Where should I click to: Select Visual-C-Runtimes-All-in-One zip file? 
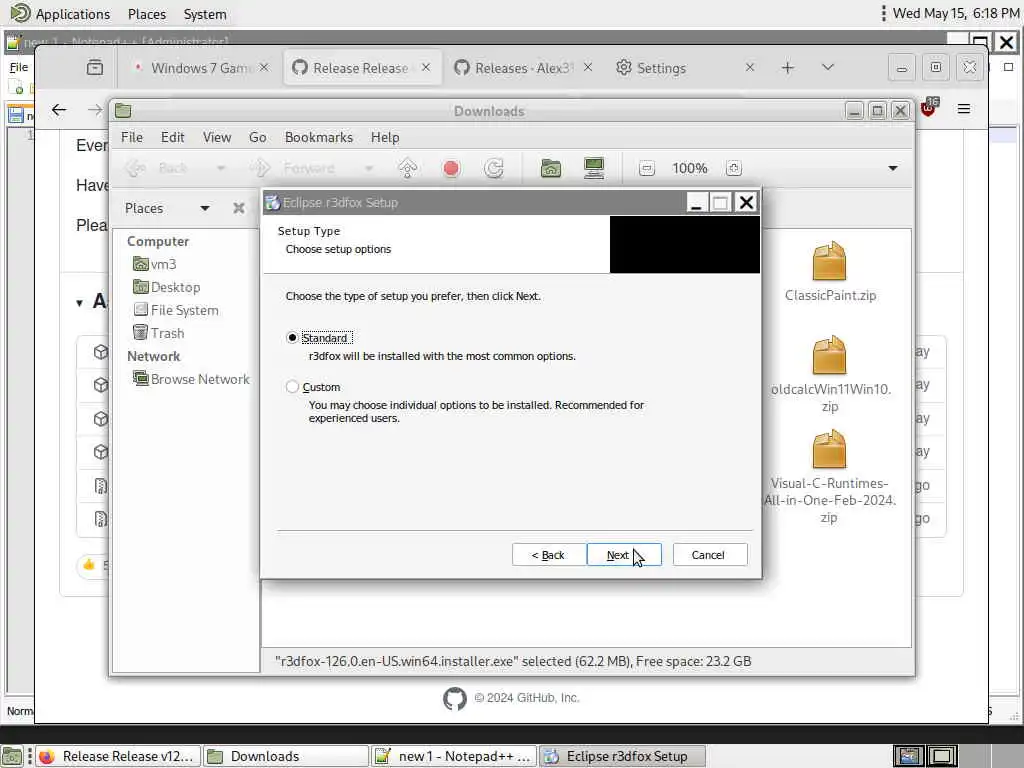[829, 475]
